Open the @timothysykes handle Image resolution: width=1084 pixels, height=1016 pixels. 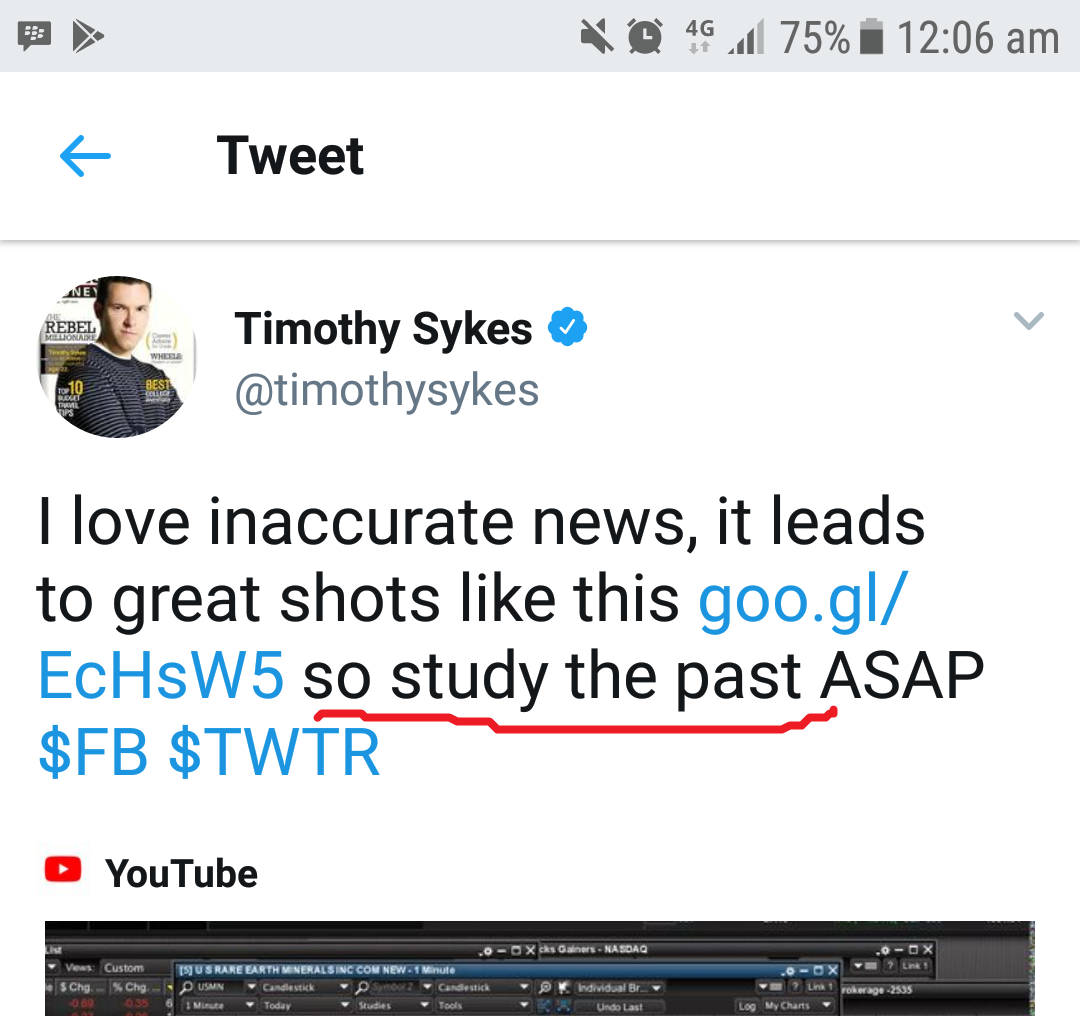[x=386, y=390]
